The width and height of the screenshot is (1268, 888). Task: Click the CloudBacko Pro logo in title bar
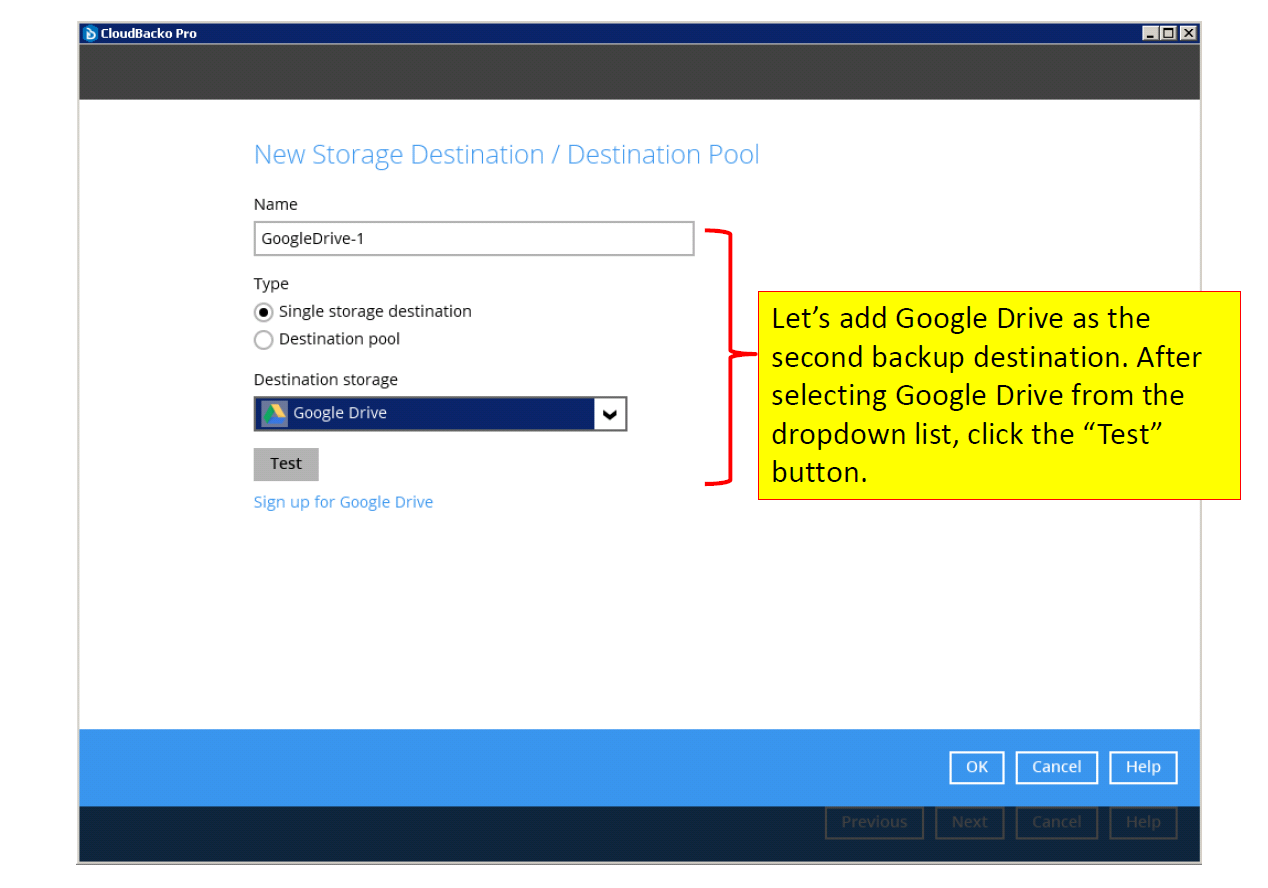[x=90, y=33]
